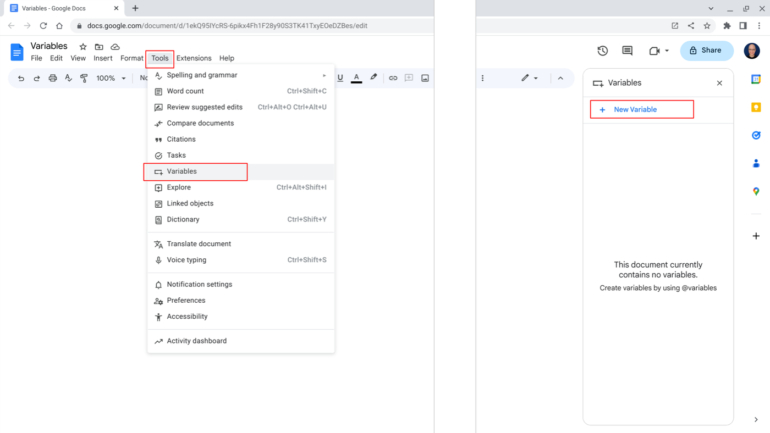Click the highlight color pen icon
Viewport: 770px width, 433px height.
(374, 78)
